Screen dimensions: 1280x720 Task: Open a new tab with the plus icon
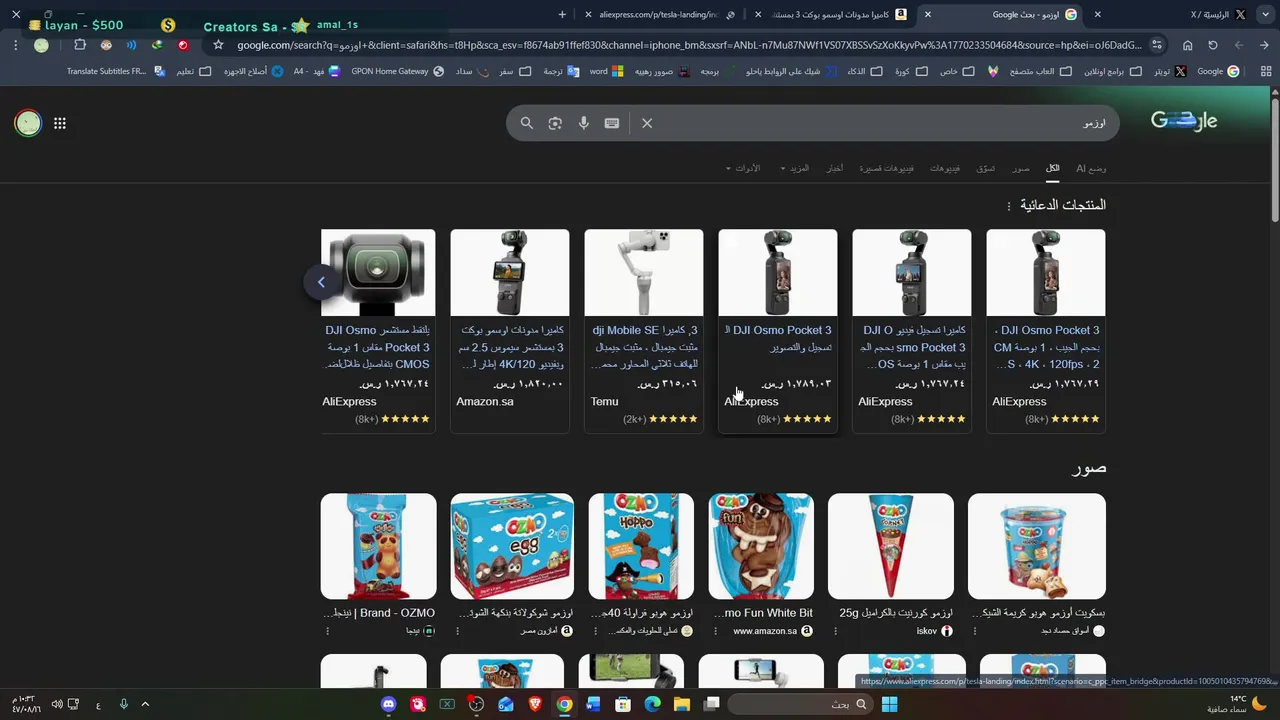click(x=562, y=14)
